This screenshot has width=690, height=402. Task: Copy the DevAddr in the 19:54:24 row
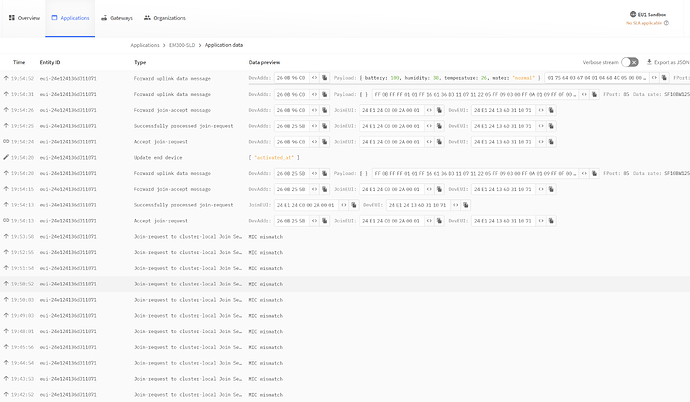pos(325,142)
